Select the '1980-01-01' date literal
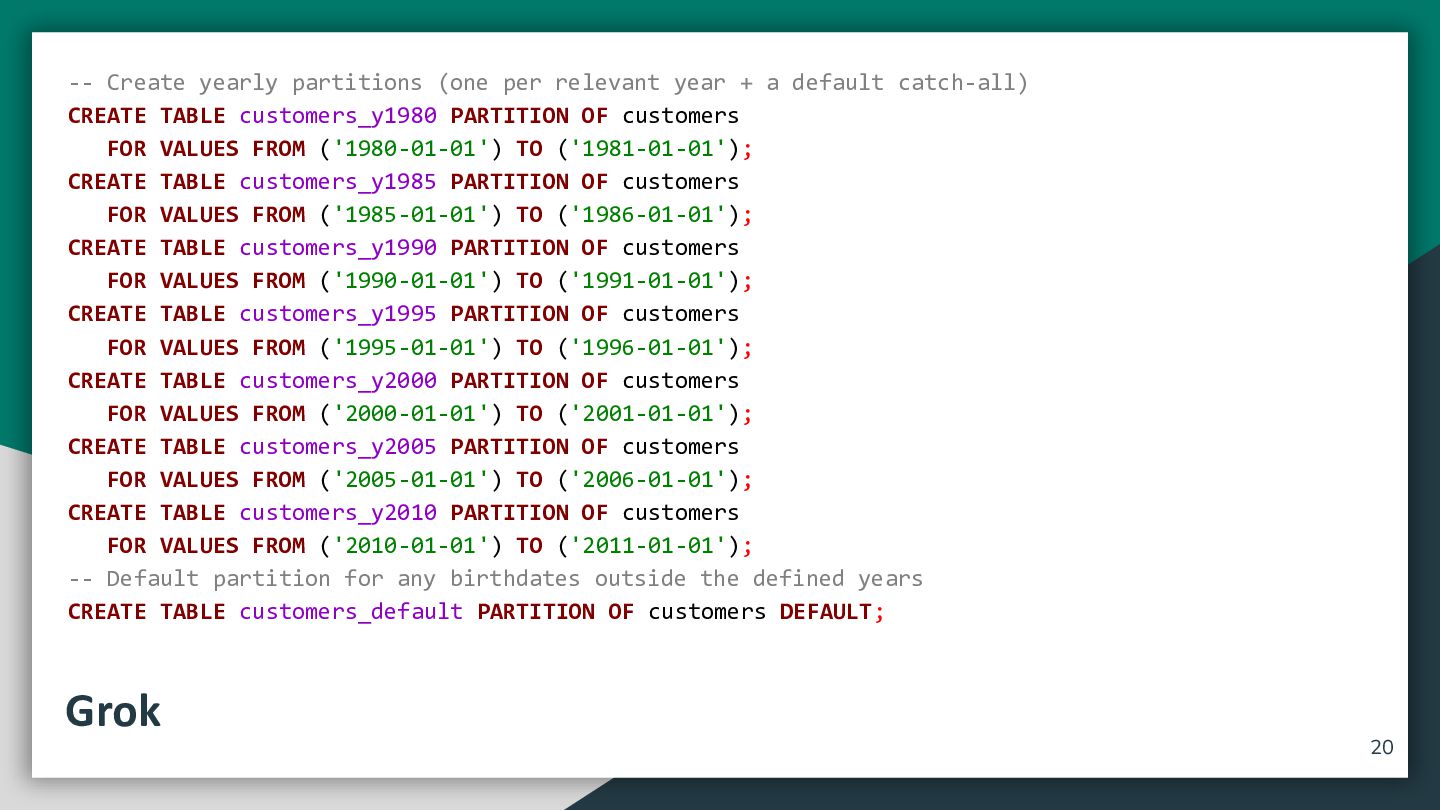This screenshot has width=1440, height=810. 411,149
